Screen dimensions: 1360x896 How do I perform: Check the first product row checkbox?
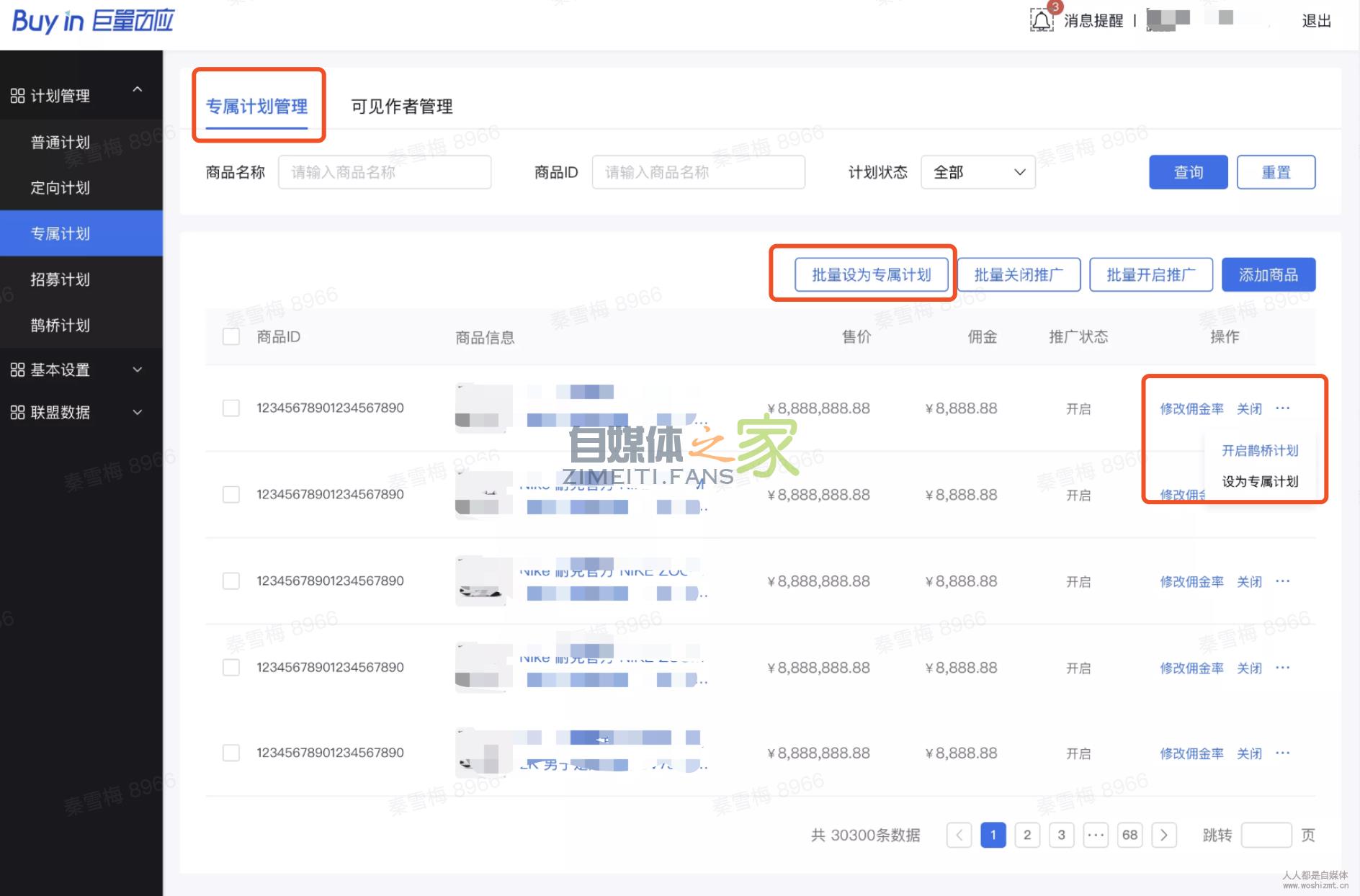[231, 408]
